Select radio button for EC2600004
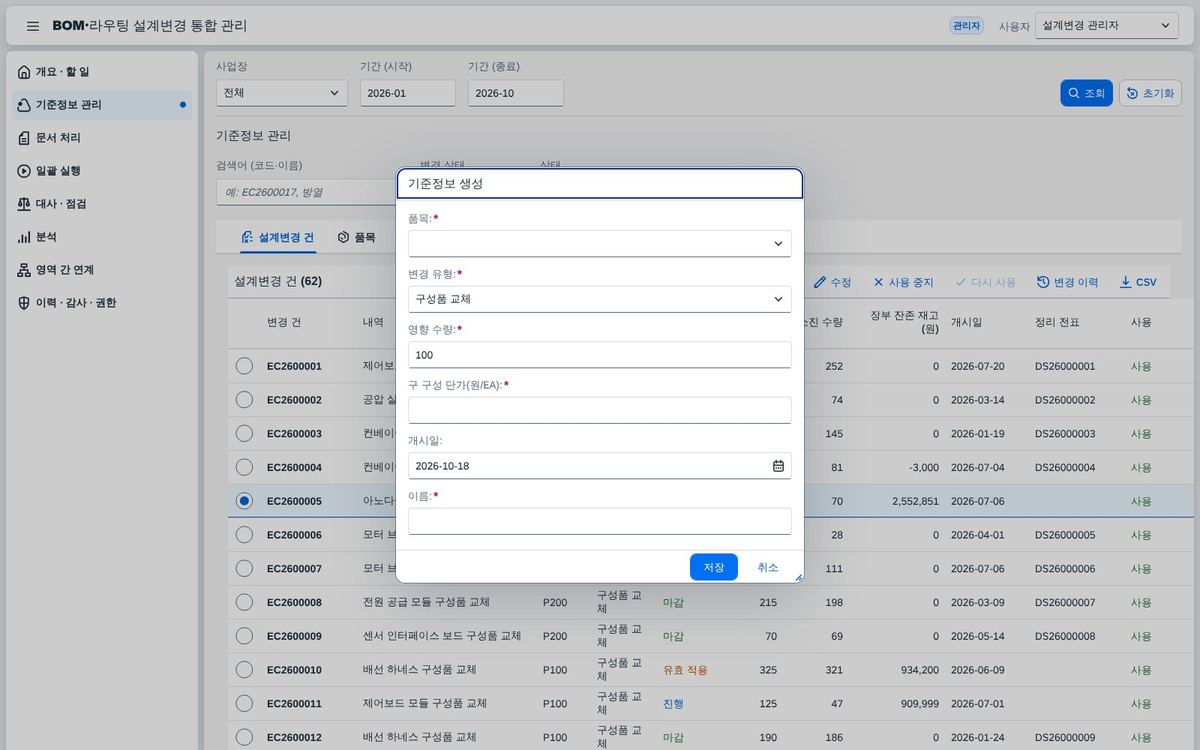This screenshot has width=1200, height=750. [244, 467]
